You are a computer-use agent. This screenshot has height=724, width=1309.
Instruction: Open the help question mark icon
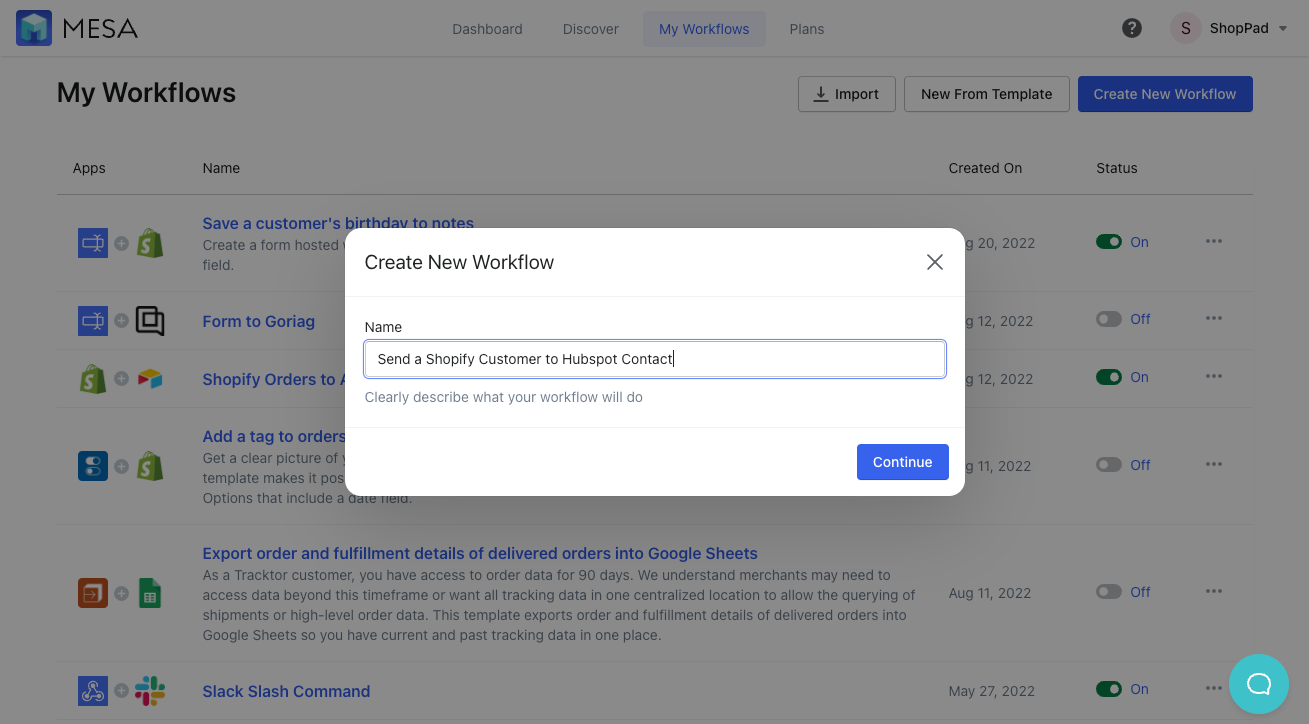point(1132,28)
